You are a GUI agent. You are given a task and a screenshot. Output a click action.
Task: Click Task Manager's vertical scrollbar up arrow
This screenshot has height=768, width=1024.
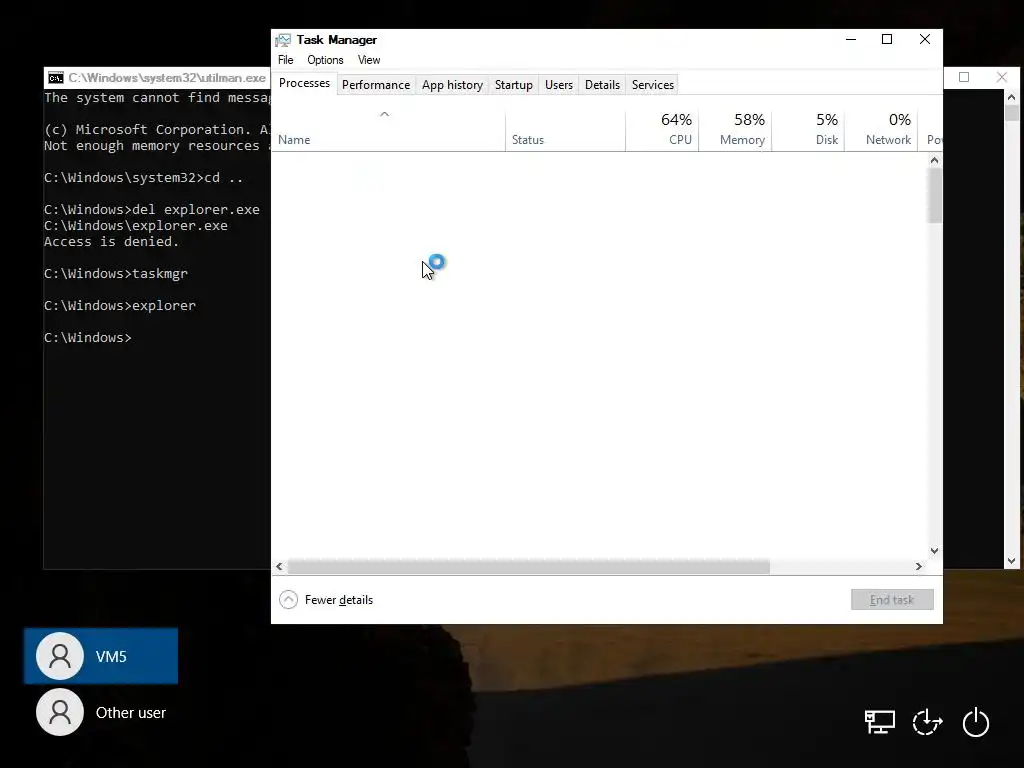click(x=935, y=160)
